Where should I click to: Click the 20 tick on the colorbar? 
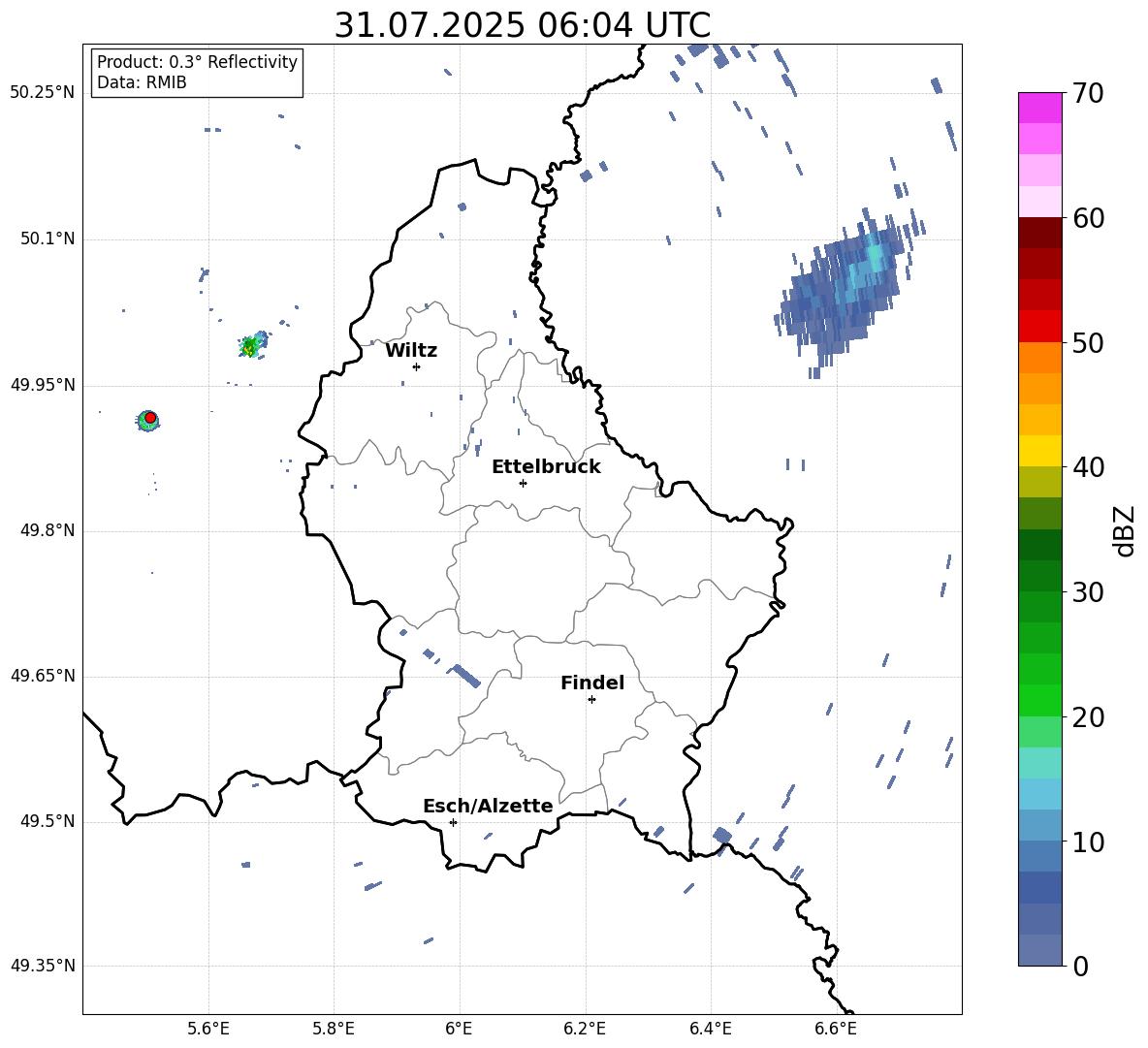coord(1087,716)
